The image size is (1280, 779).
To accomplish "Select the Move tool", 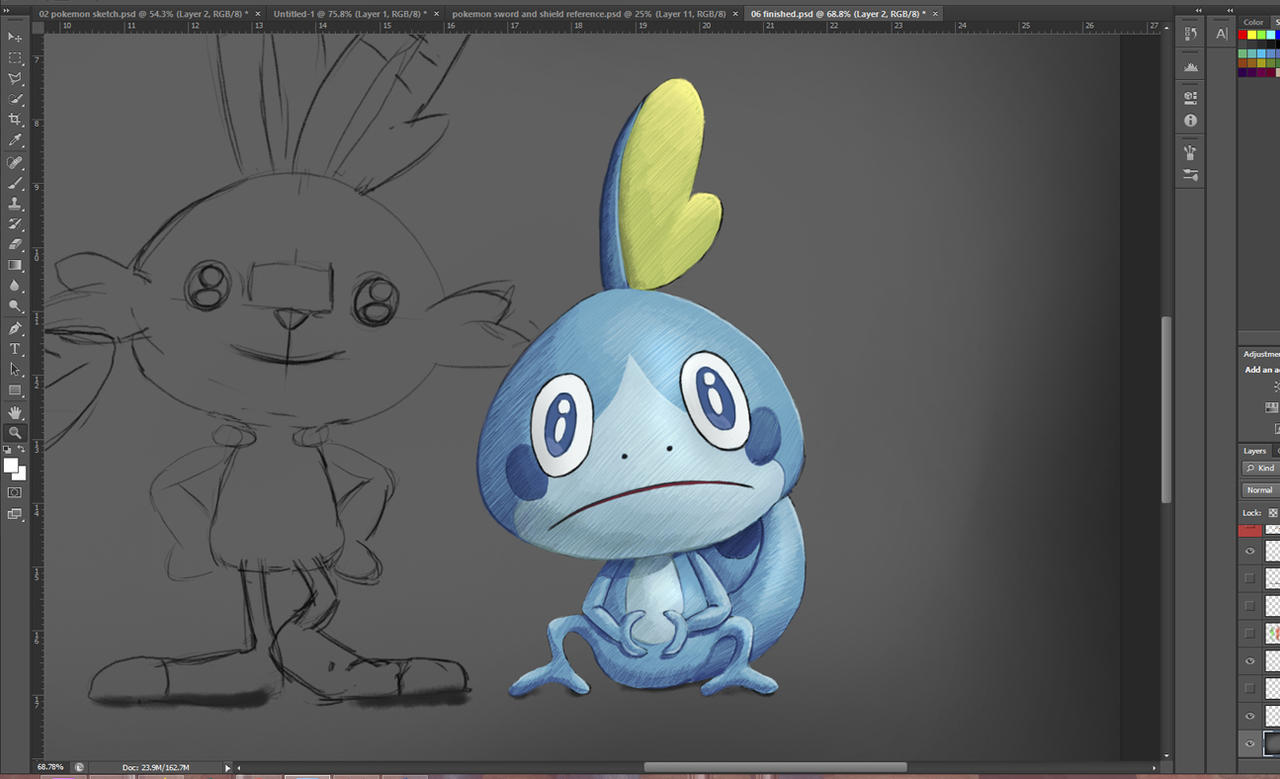I will pos(15,37).
